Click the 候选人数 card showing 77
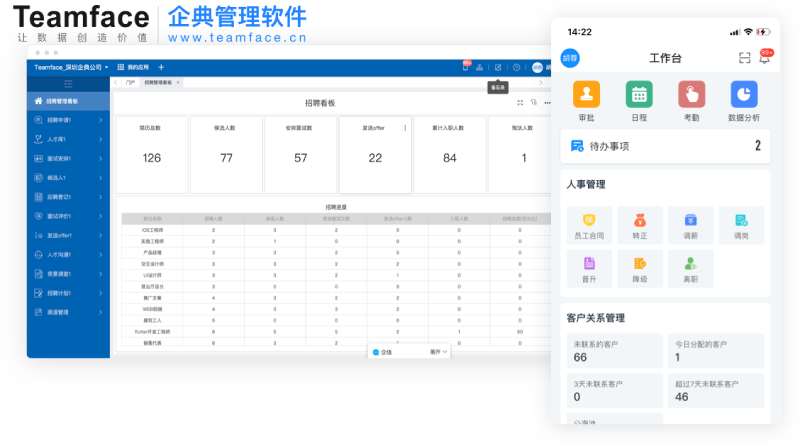The height and width of the screenshot is (447, 800). [226, 155]
